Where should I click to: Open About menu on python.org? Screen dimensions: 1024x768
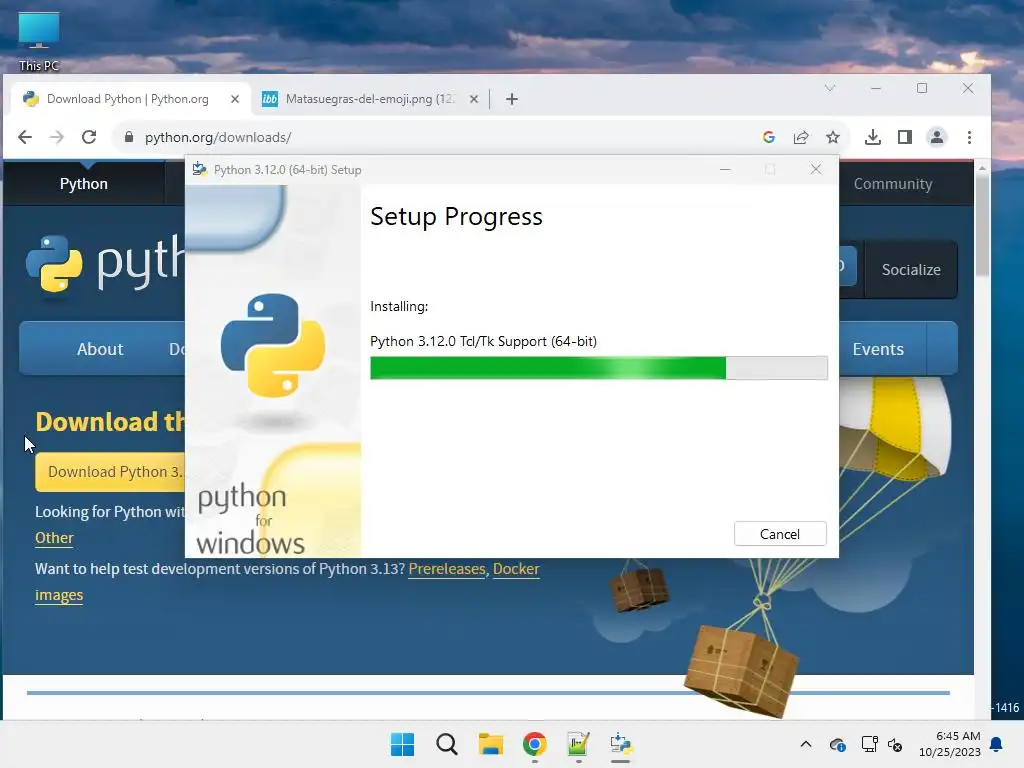(100, 349)
